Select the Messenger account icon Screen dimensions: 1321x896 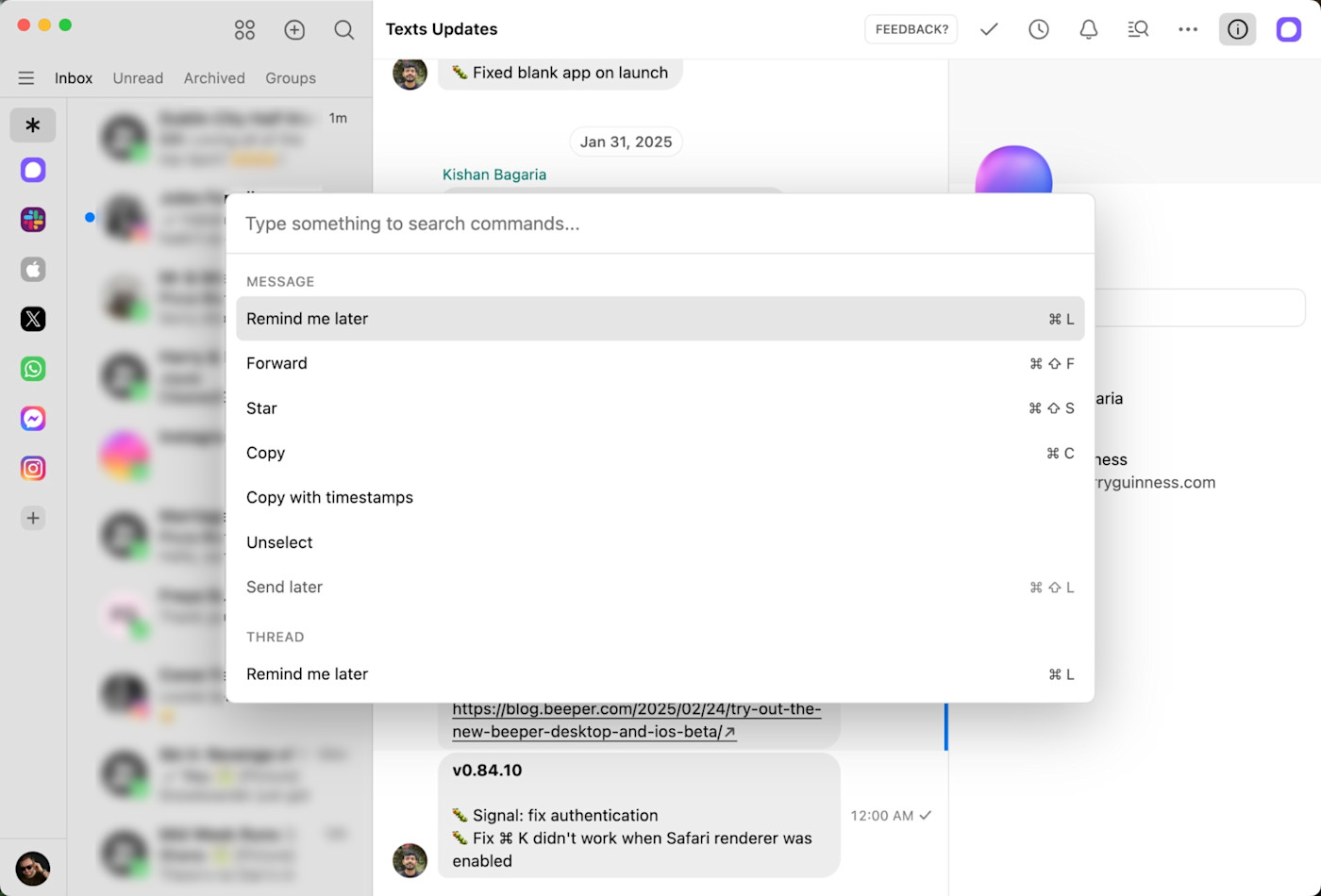tap(33, 419)
